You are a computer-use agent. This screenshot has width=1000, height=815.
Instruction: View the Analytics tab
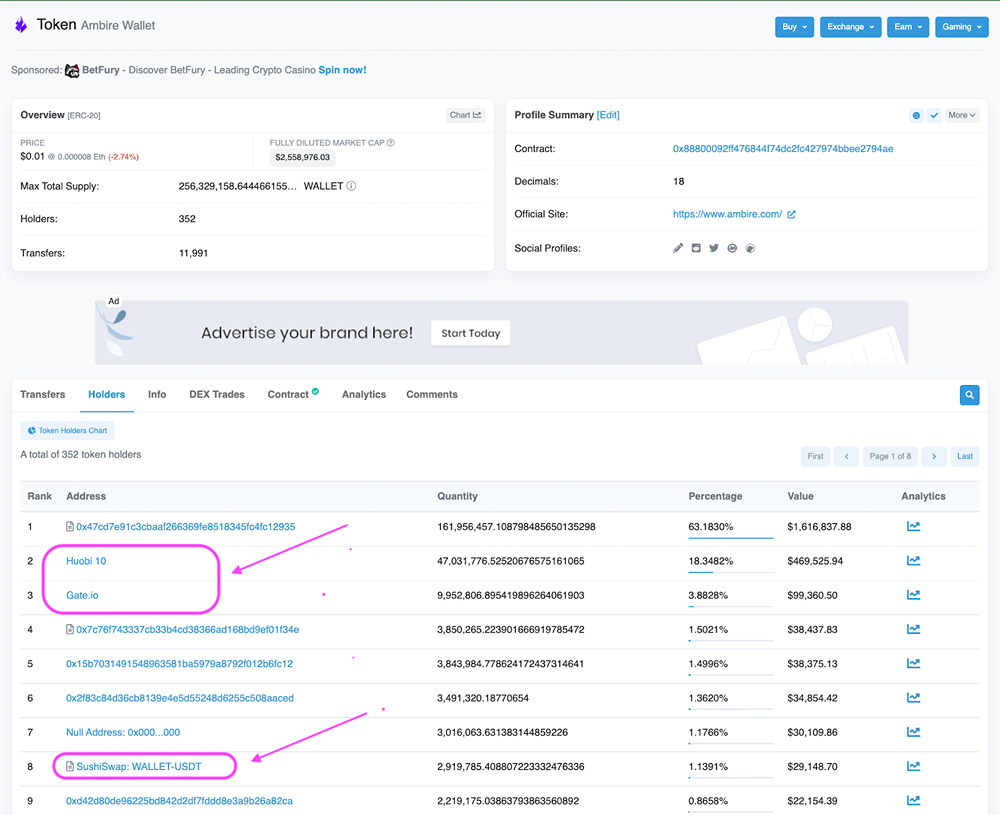pos(364,395)
